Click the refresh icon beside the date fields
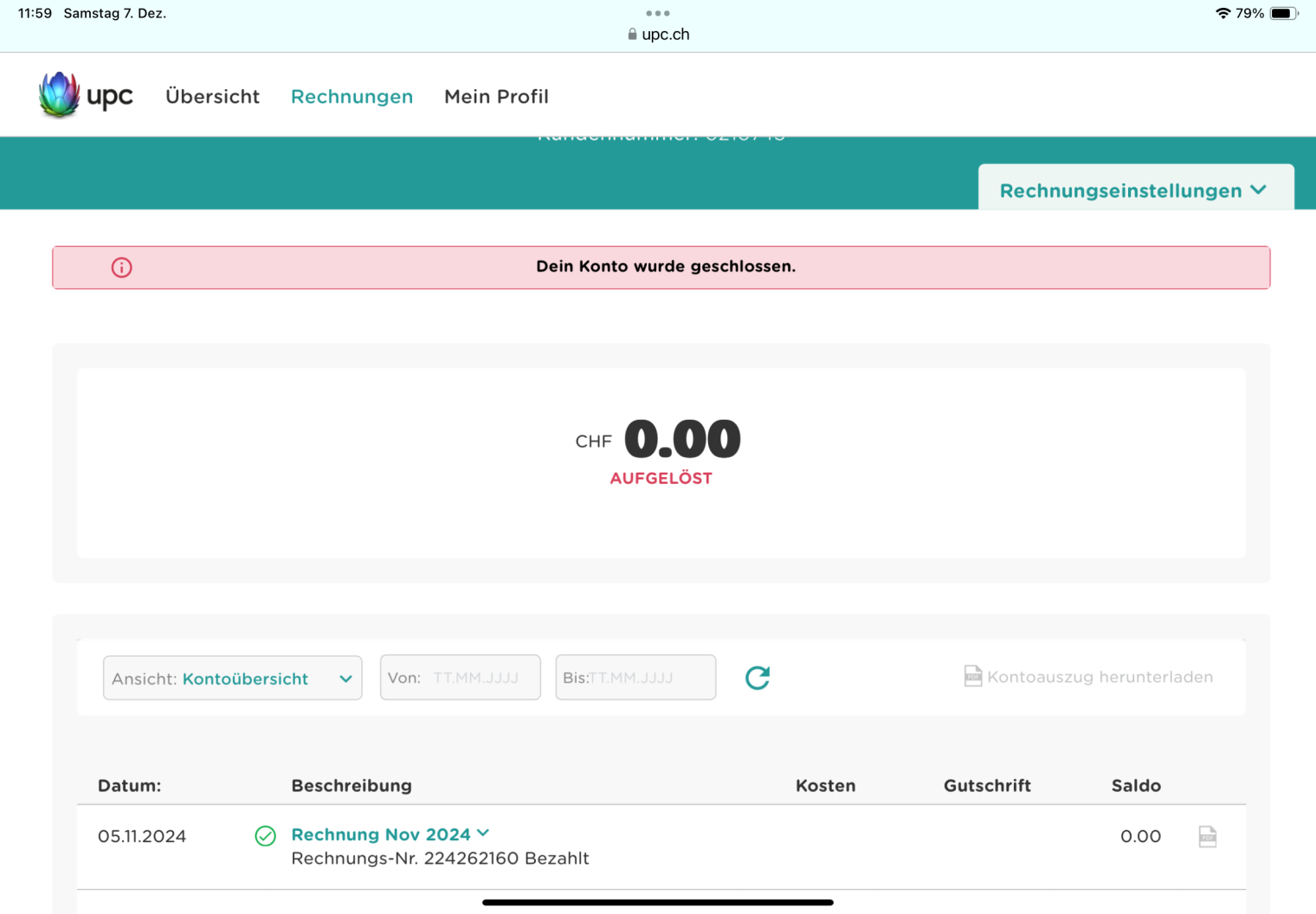 758,678
